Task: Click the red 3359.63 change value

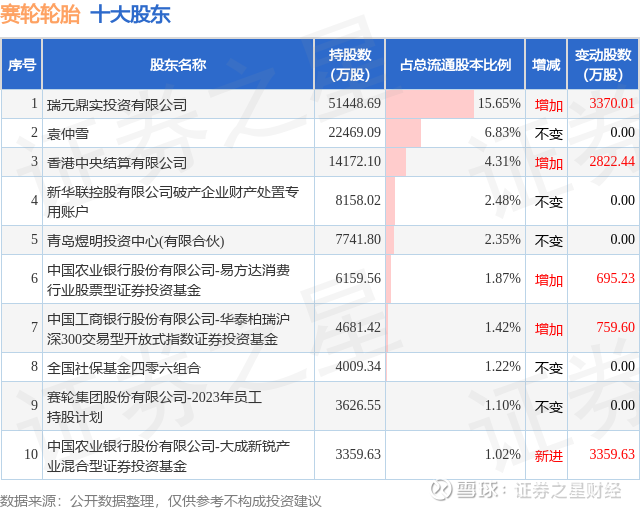Action: (x=612, y=454)
